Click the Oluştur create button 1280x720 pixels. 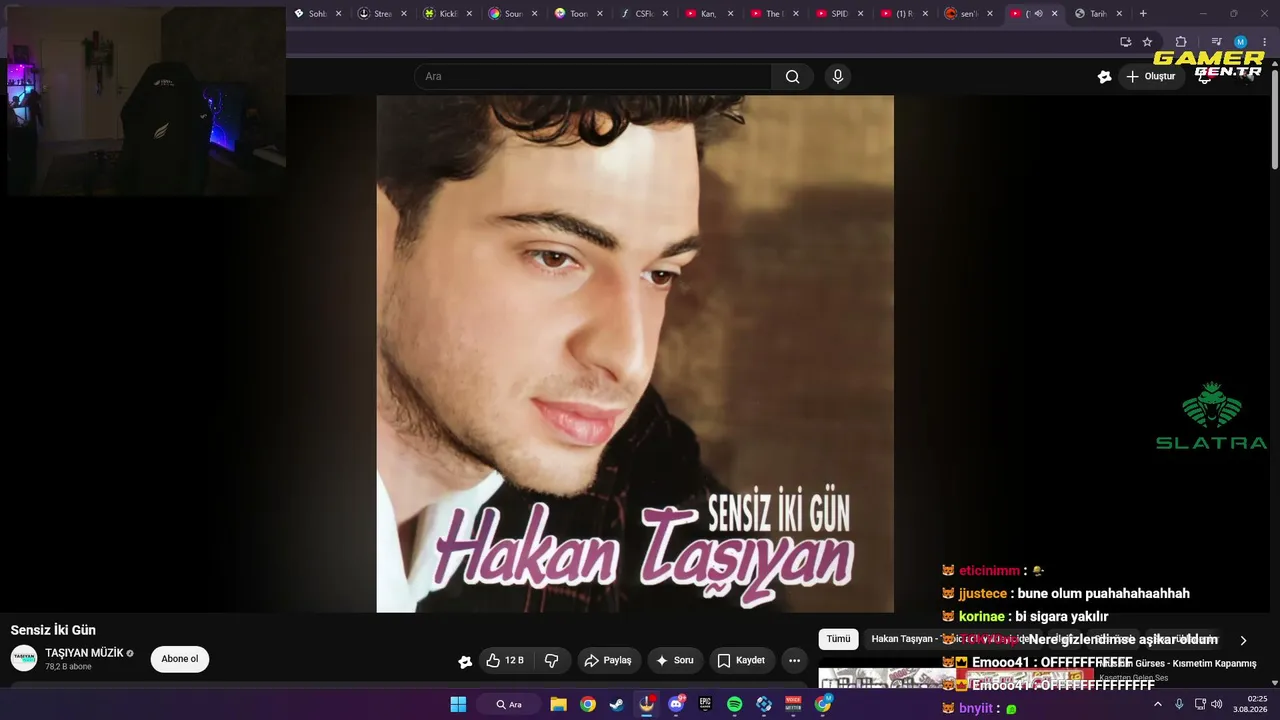point(1151,77)
